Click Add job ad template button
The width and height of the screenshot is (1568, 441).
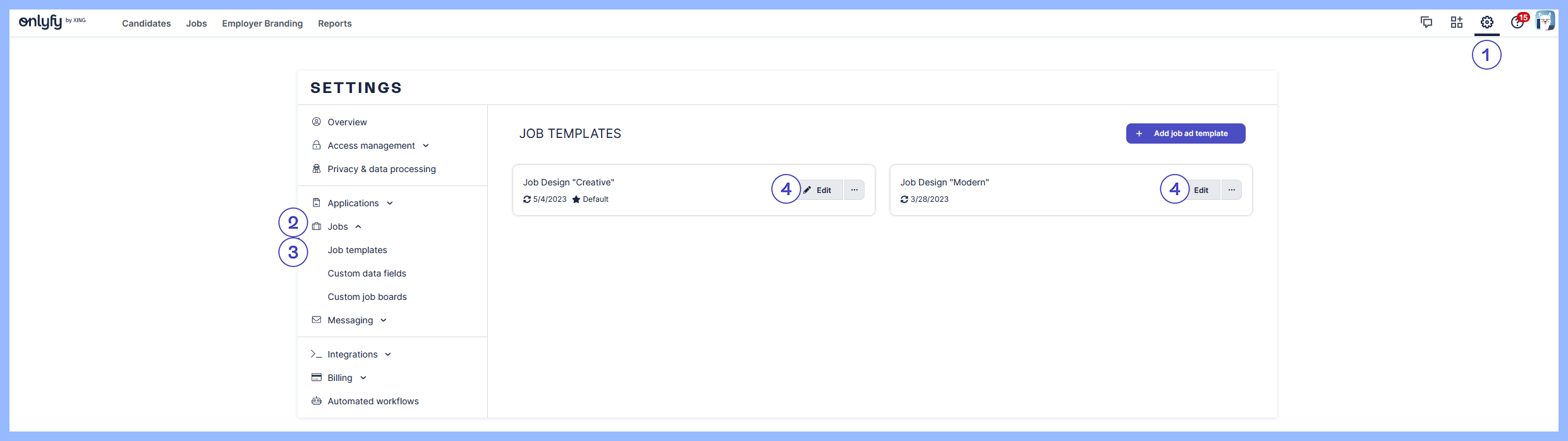click(1185, 134)
